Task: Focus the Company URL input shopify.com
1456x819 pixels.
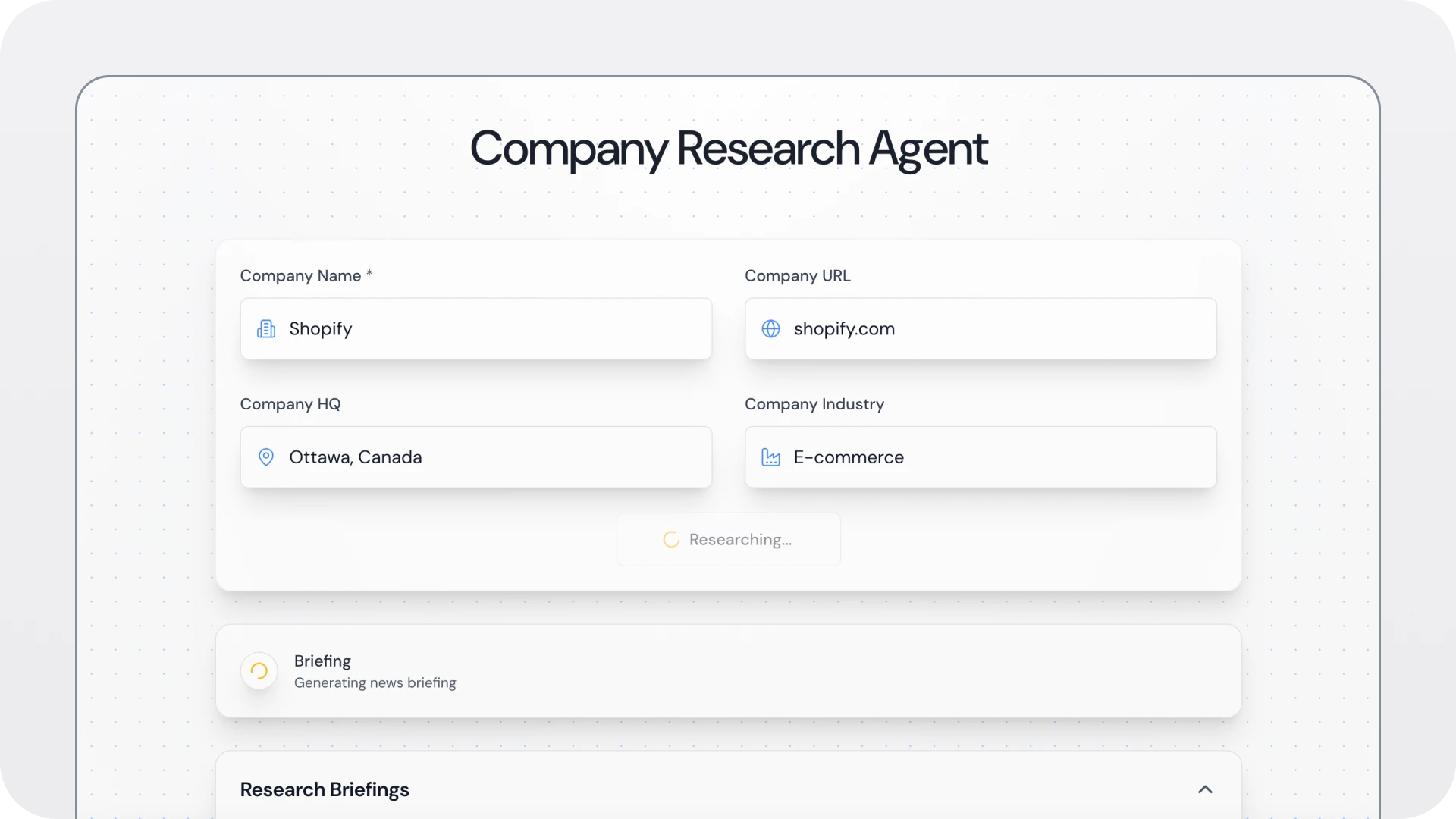Action: (x=993, y=328)
